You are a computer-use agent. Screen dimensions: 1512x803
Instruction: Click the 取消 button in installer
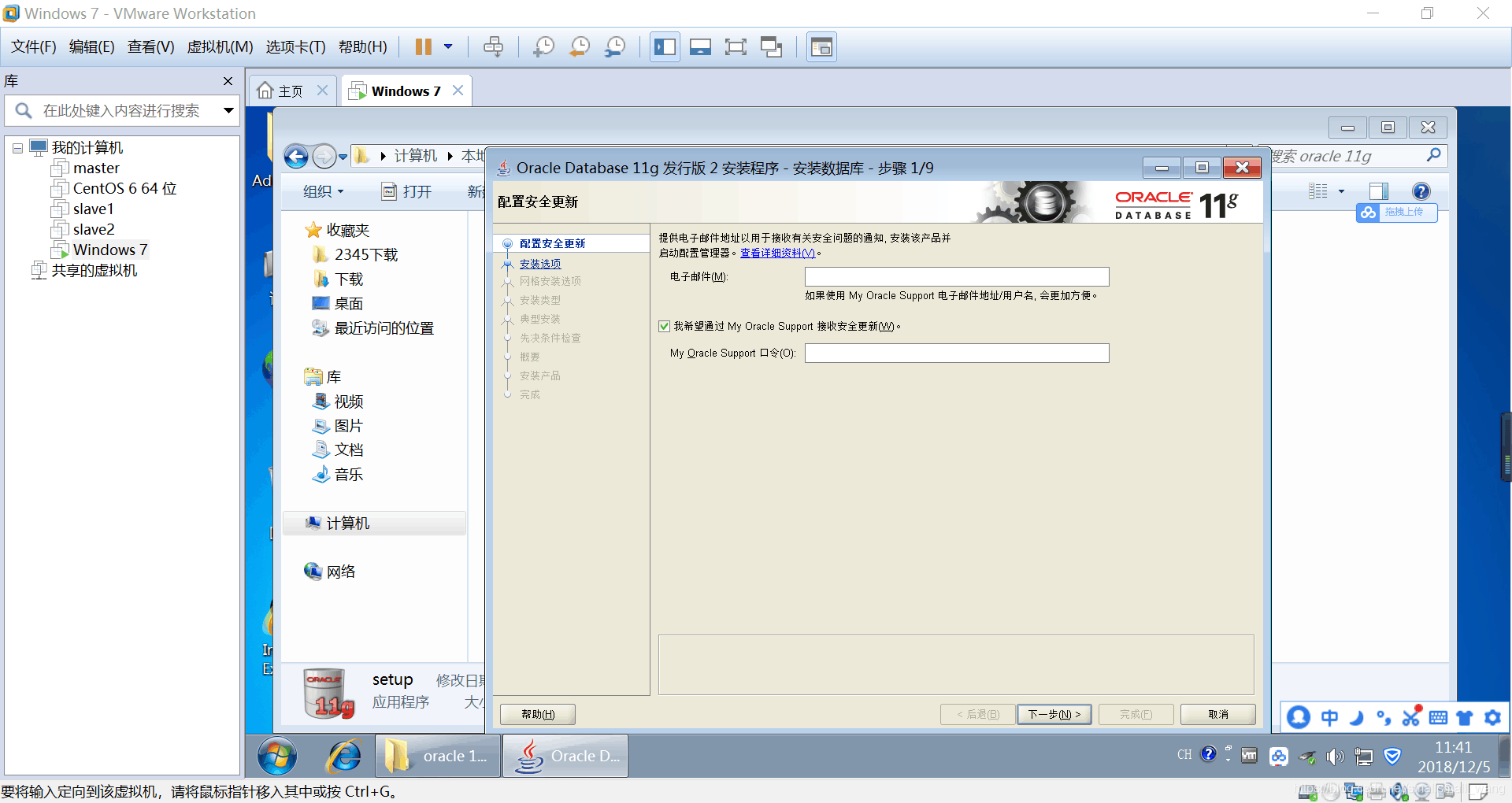click(x=1218, y=714)
